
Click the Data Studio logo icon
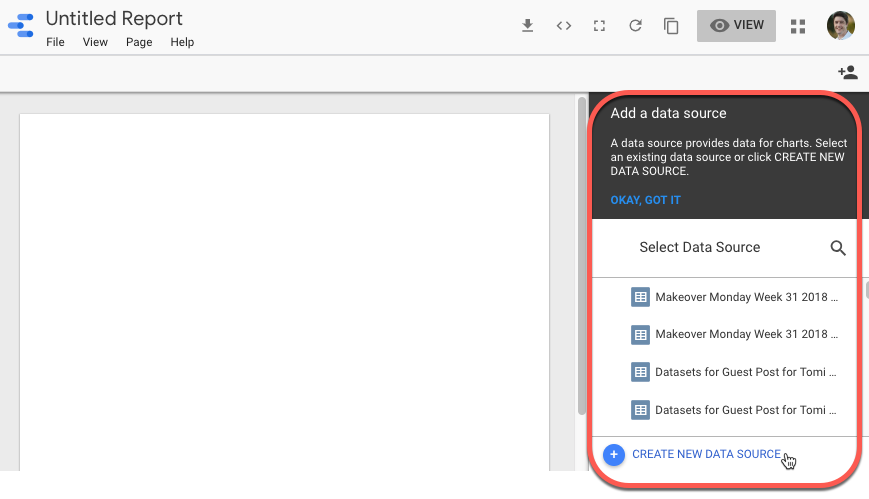(21, 26)
